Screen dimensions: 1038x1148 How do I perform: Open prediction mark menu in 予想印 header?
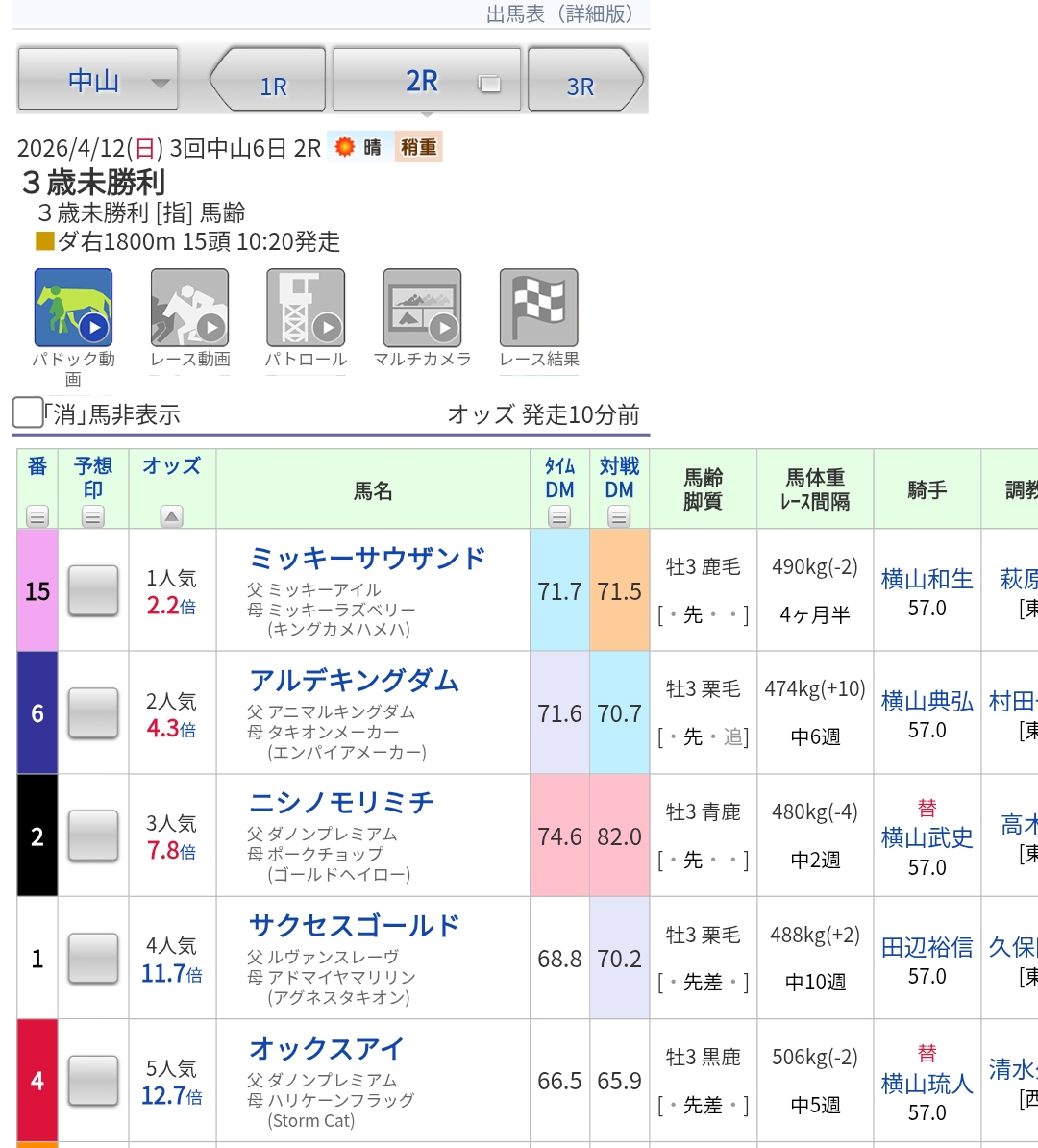coord(93,516)
